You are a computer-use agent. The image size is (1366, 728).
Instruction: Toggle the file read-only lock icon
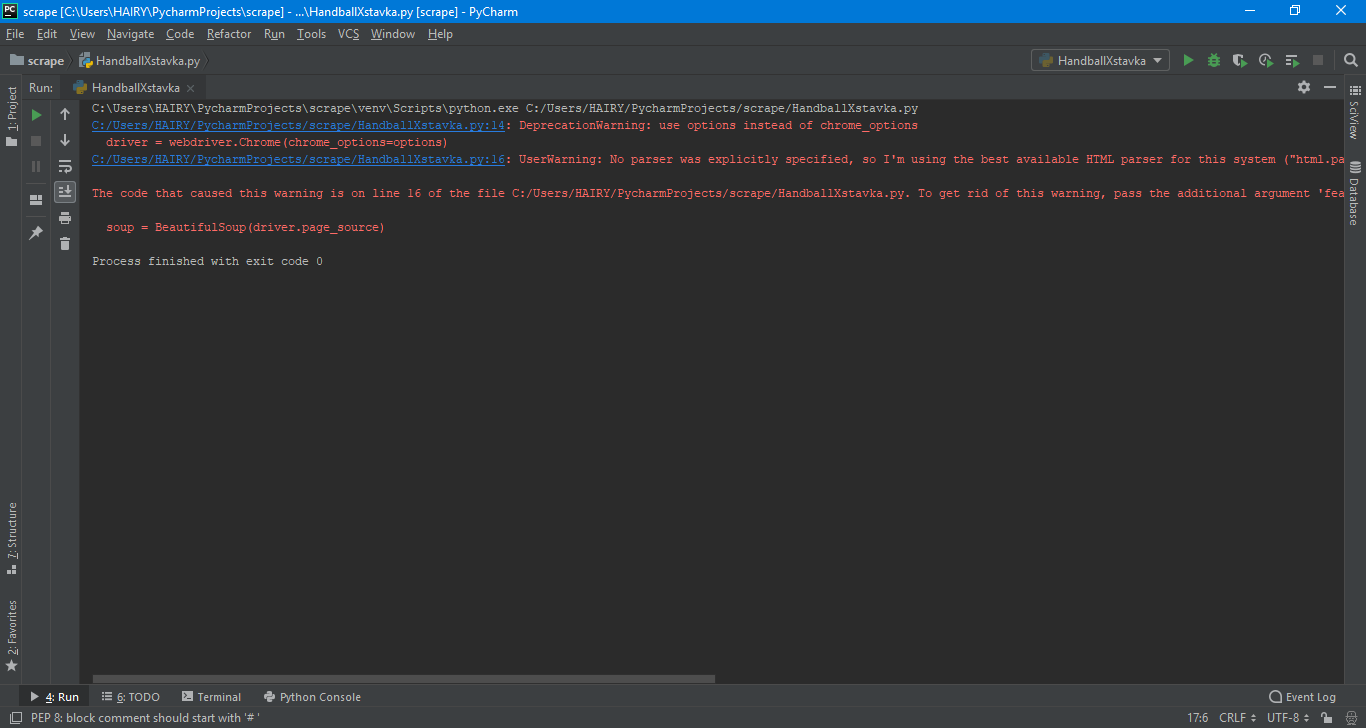(x=1326, y=718)
